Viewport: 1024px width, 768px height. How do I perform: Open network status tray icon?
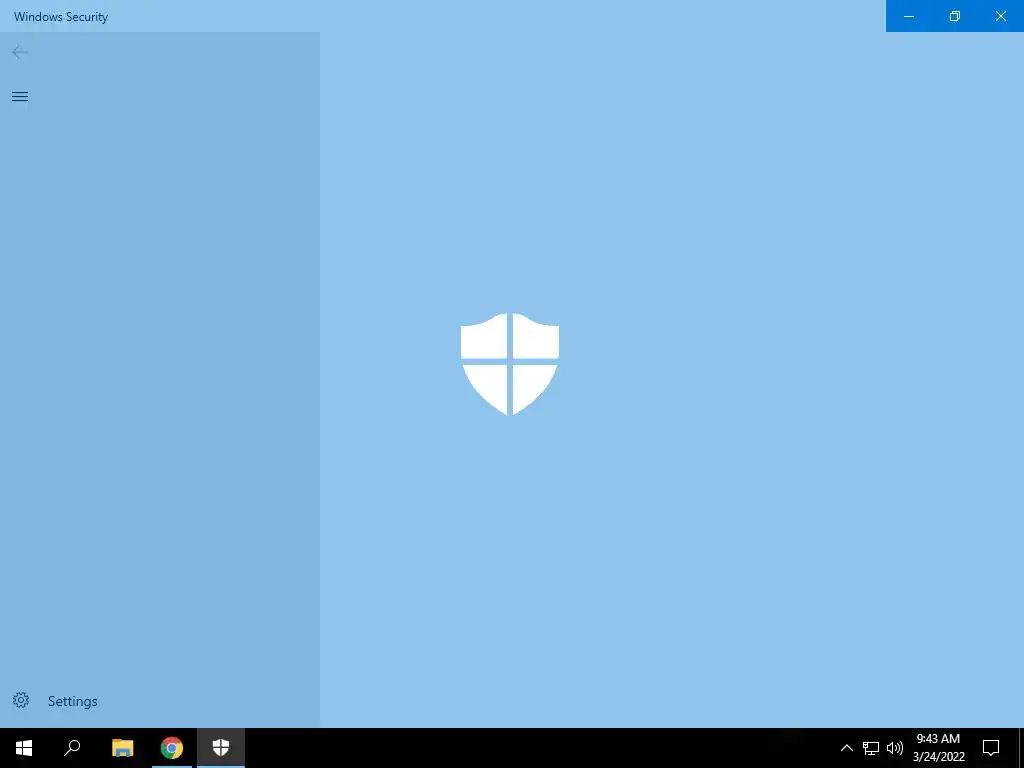point(871,748)
